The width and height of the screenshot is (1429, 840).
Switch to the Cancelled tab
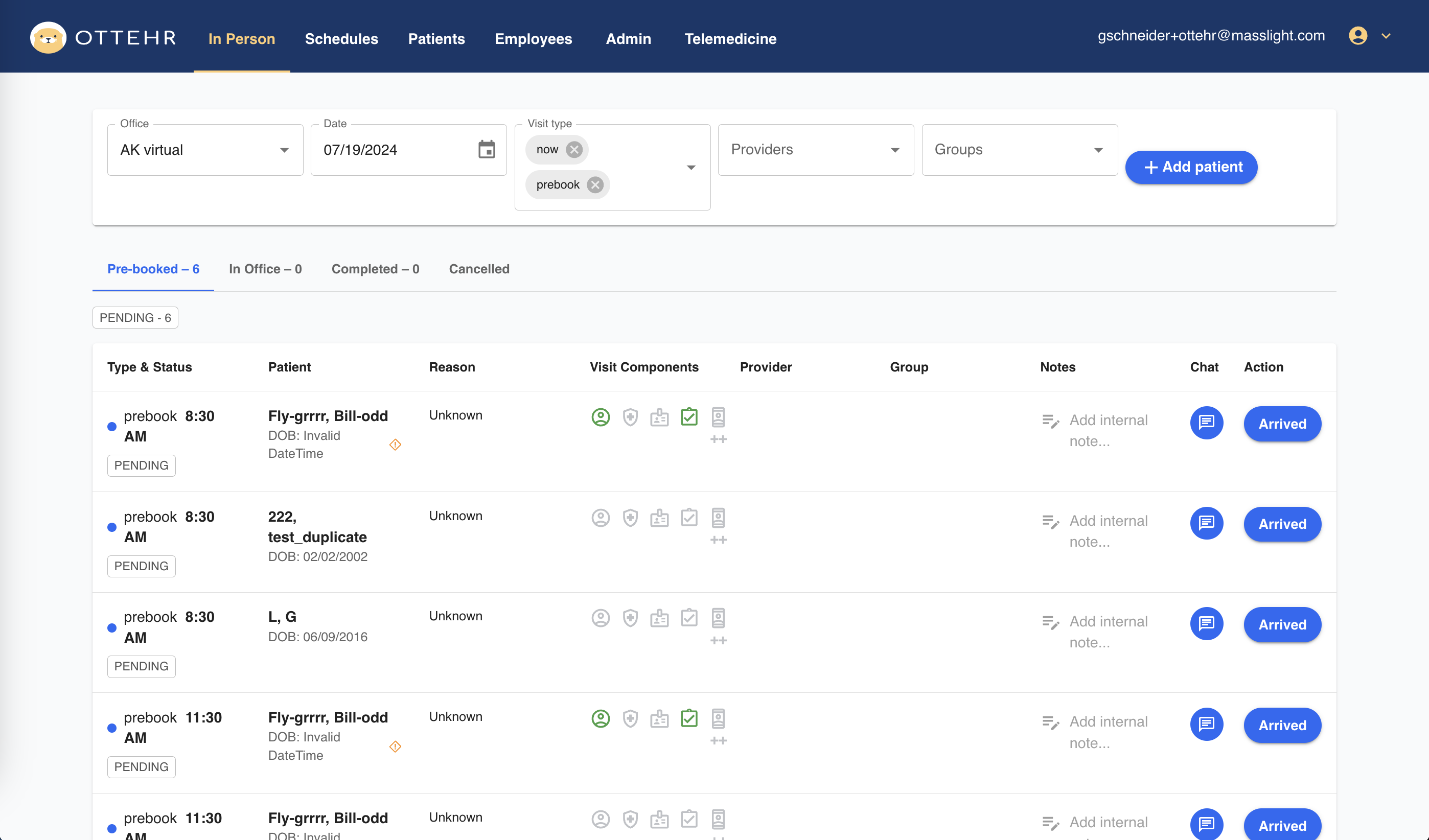[x=479, y=268]
